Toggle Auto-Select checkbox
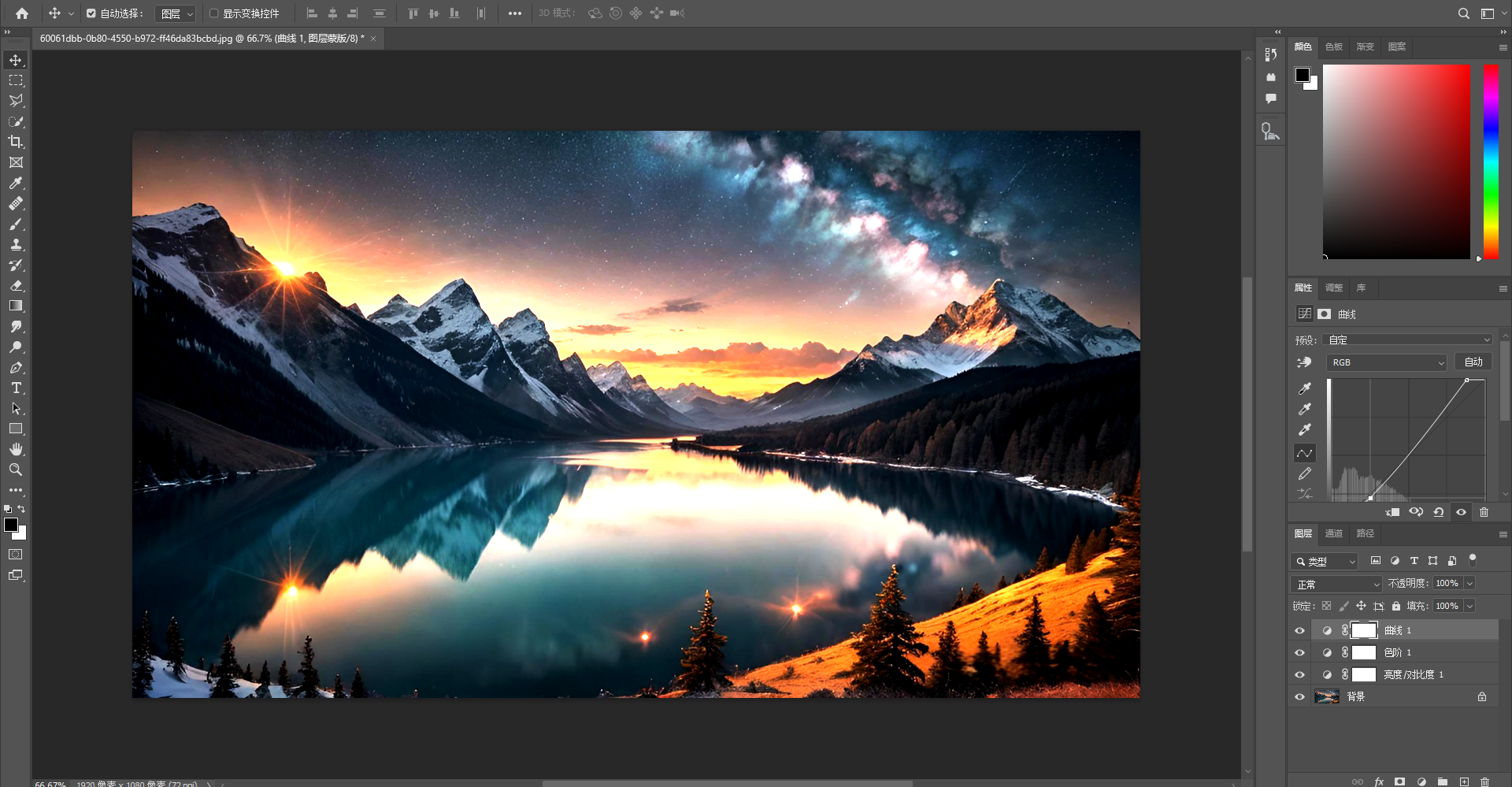This screenshot has width=1512, height=787. pyautogui.click(x=91, y=13)
